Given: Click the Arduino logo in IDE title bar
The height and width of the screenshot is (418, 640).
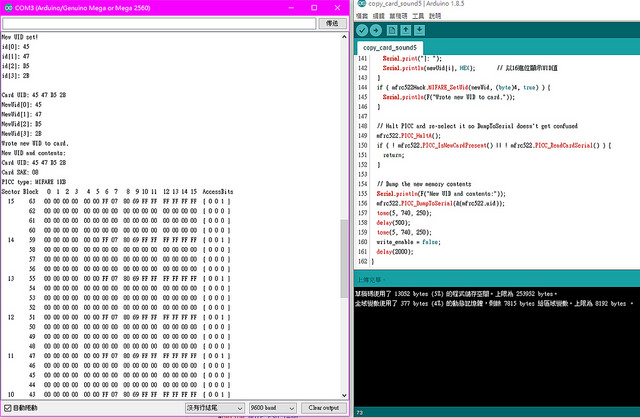Looking at the screenshot, I should click(361, 5).
